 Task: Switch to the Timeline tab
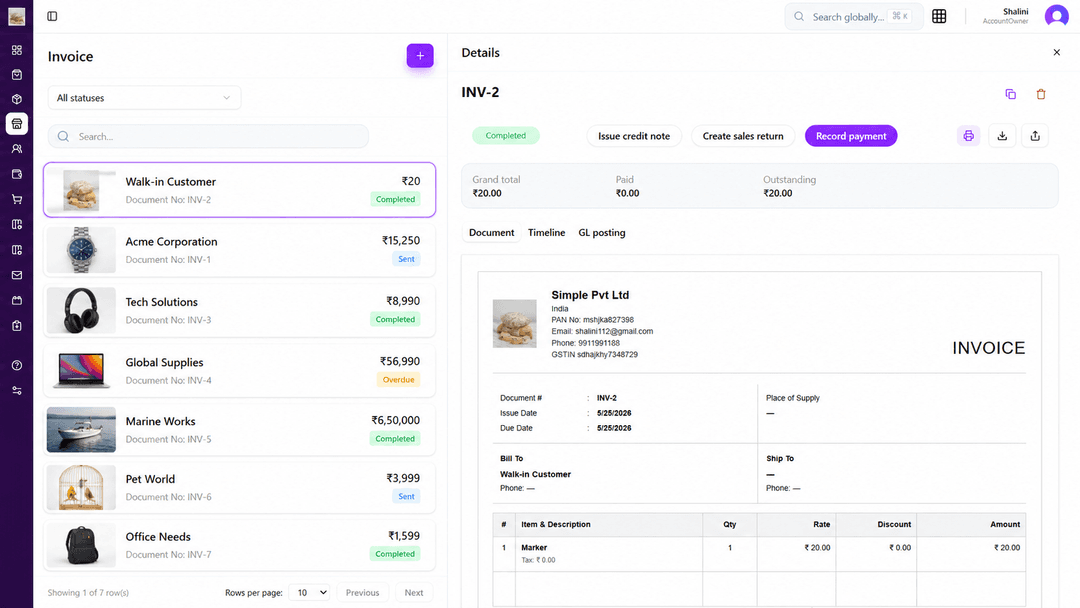pyautogui.click(x=546, y=233)
